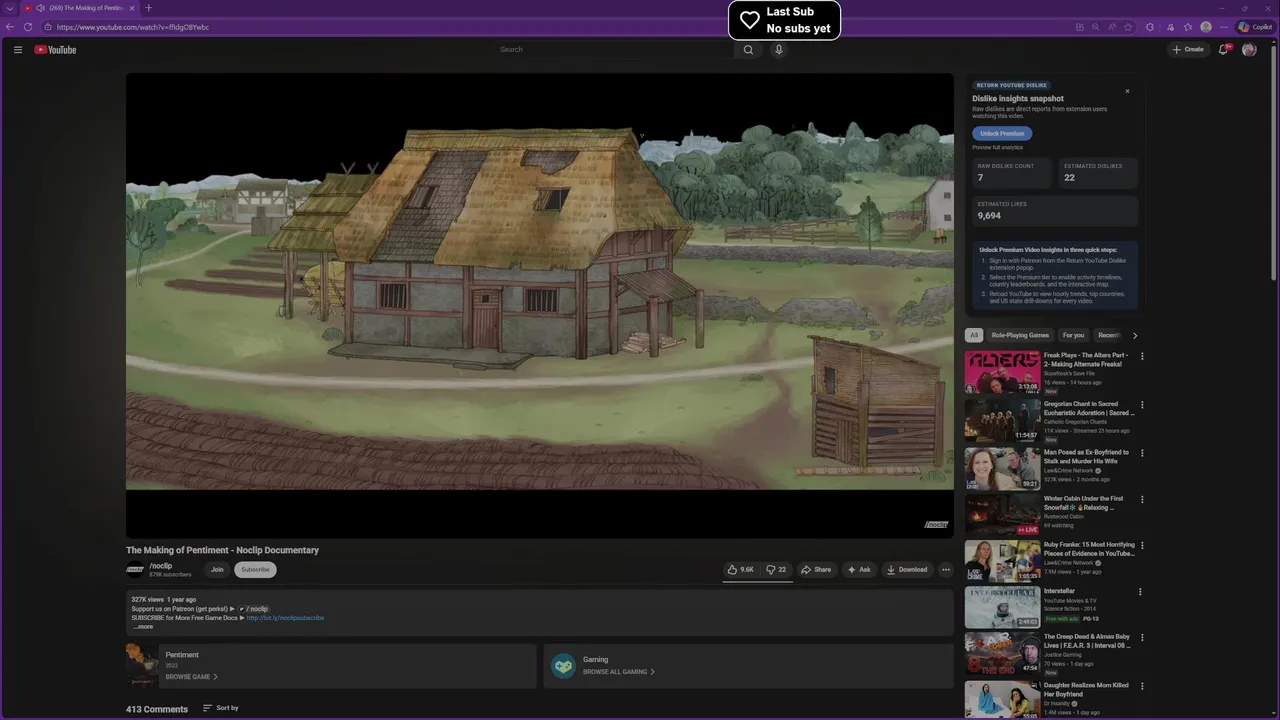Select the Recently uploaded chip
The image size is (1280, 720).
1108,335
